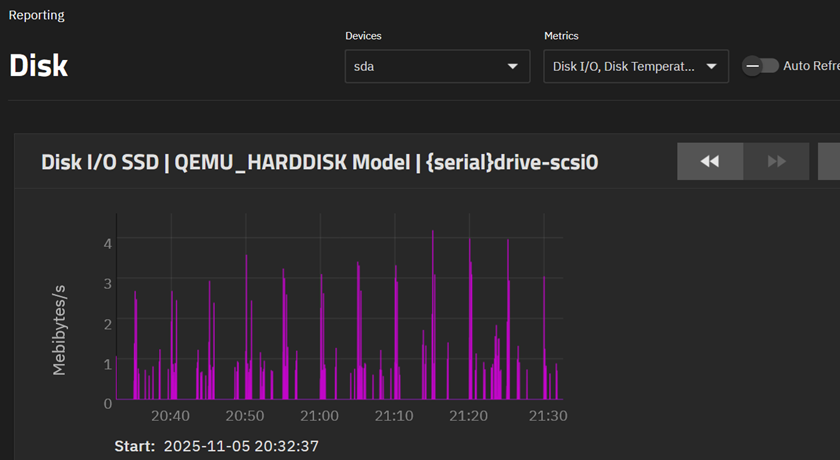The height and width of the screenshot is (460, 840).
Task: Click the partially visible button right of fast-forward
Action: click(829, 161)
